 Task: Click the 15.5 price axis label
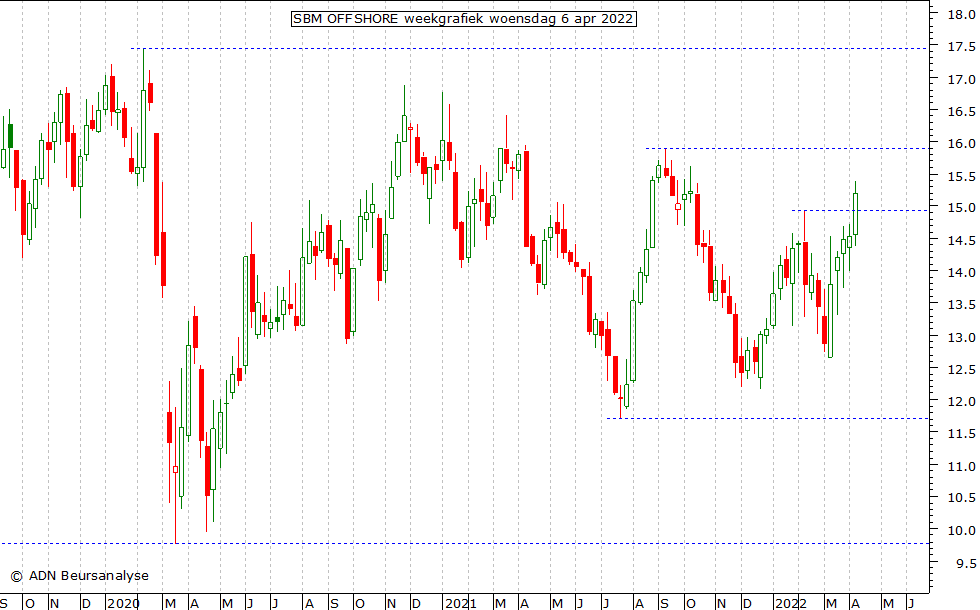[961, 176]
